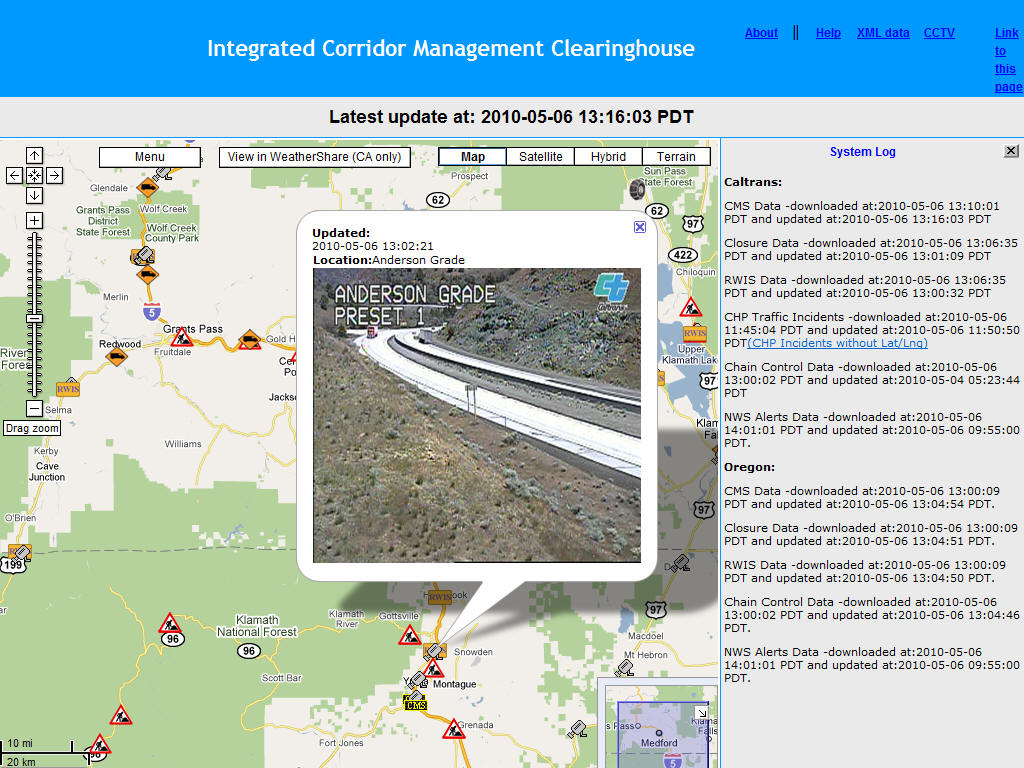Switch map view to Satellite

pos(540,157)
